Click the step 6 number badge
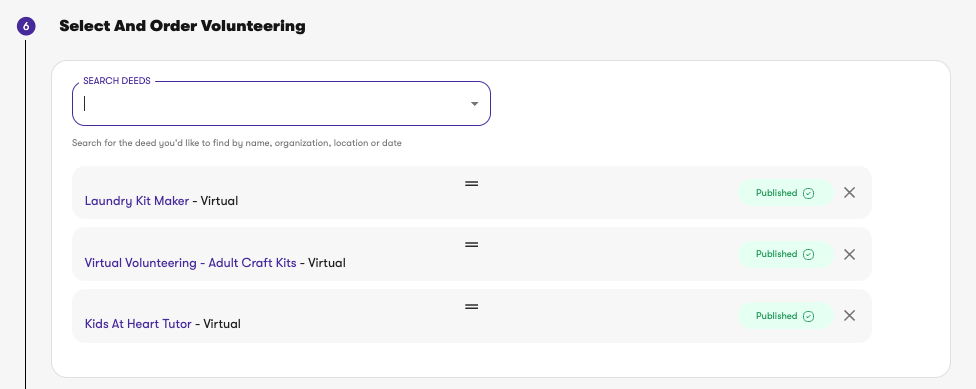Viewport: 976px width, 389px height. (26, 26)
